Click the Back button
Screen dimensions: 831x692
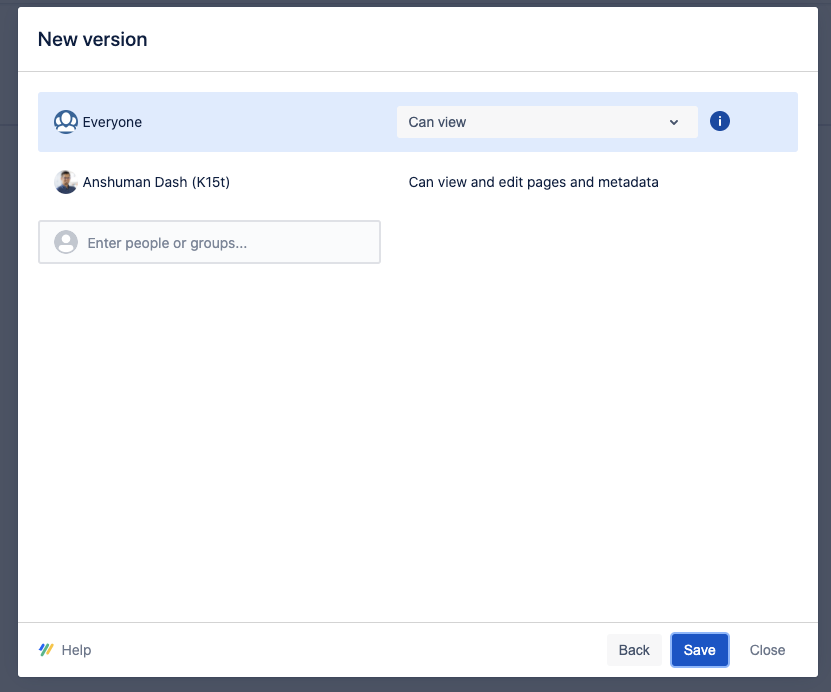(x=634, y=650)
